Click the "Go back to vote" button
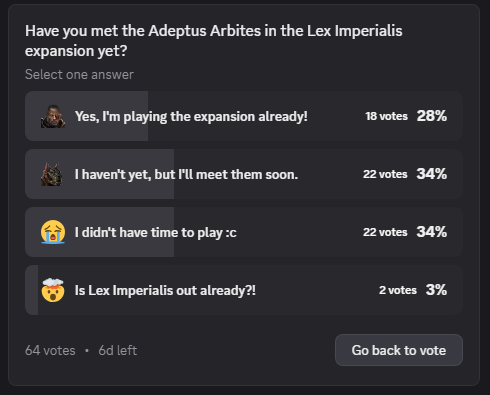The width and height of the screenshot is (490, 395). click(x=399, y=350)
